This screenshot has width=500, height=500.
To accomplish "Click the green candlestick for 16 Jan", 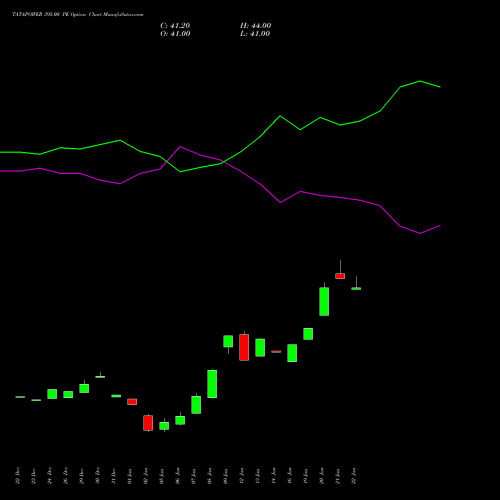I will click(292, 353).
